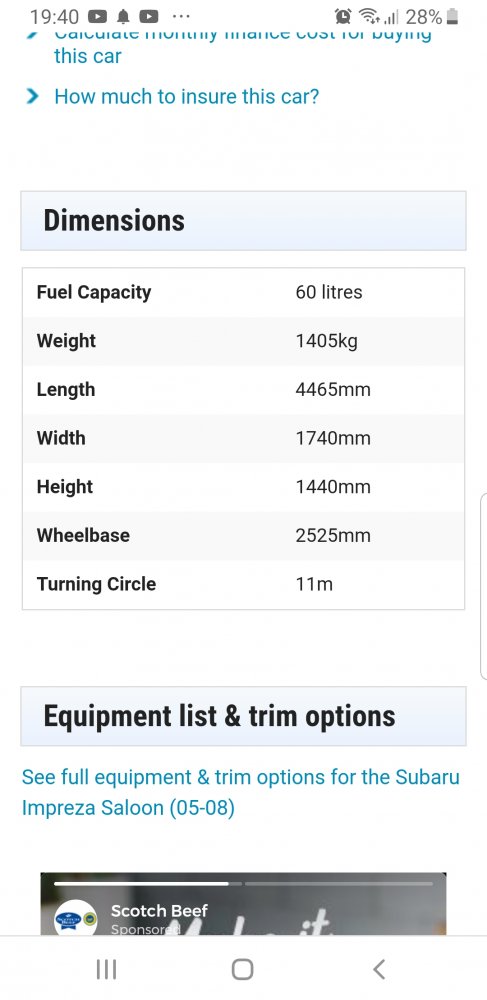Tap the edge panel handle on right side
This screenshot has height=1000, width=487.
(483, 585)
